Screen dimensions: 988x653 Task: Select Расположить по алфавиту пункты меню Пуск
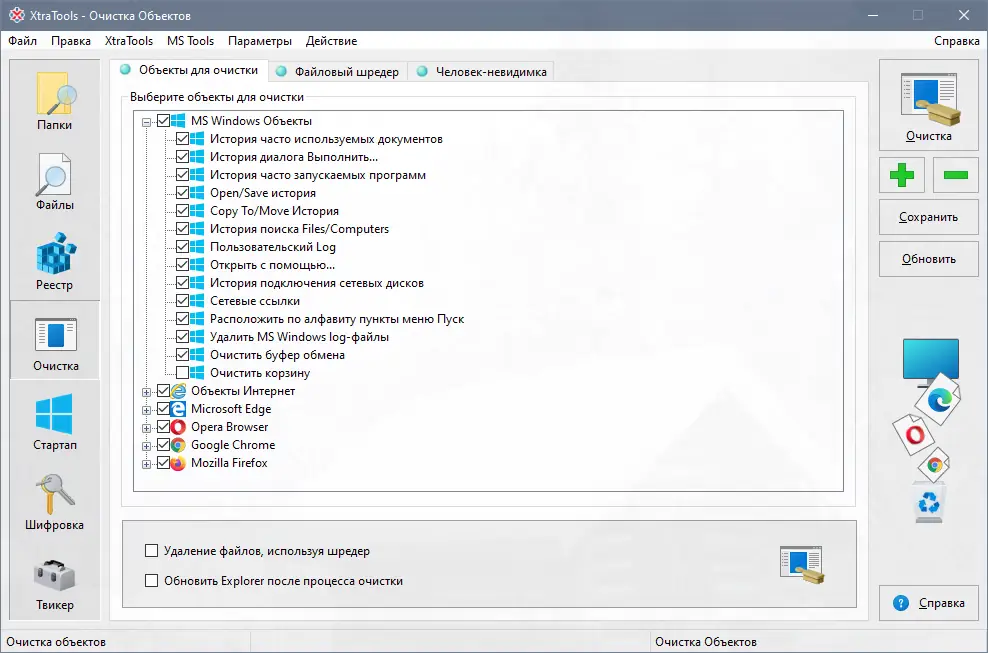click(x=337, y=319)
